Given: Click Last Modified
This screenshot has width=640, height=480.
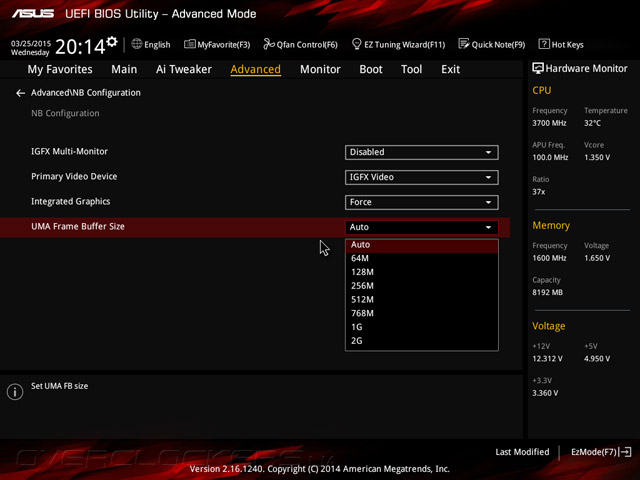Looking at the screenshot, I should click(x=522, y=452).
